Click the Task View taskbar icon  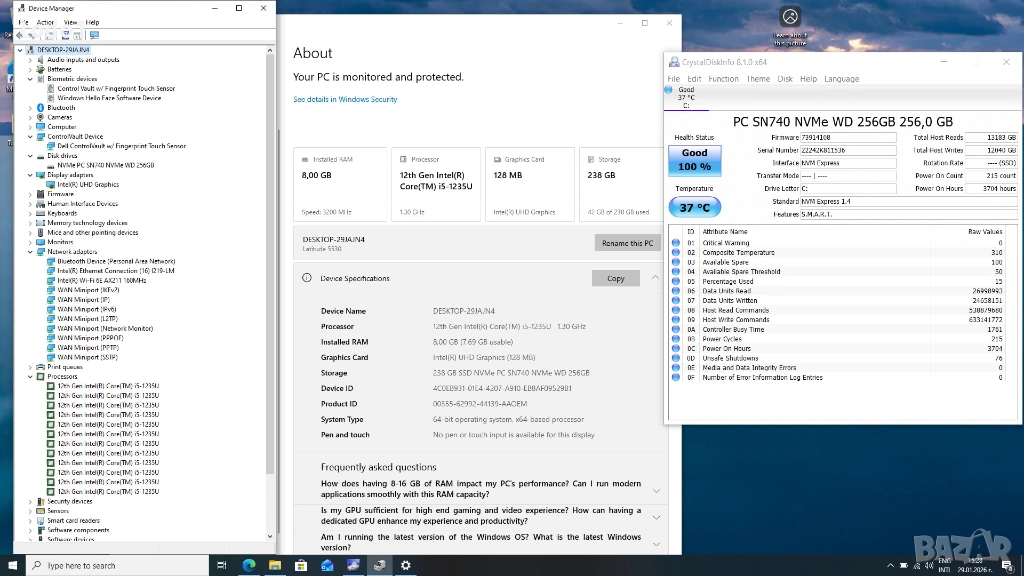(222, 565)
